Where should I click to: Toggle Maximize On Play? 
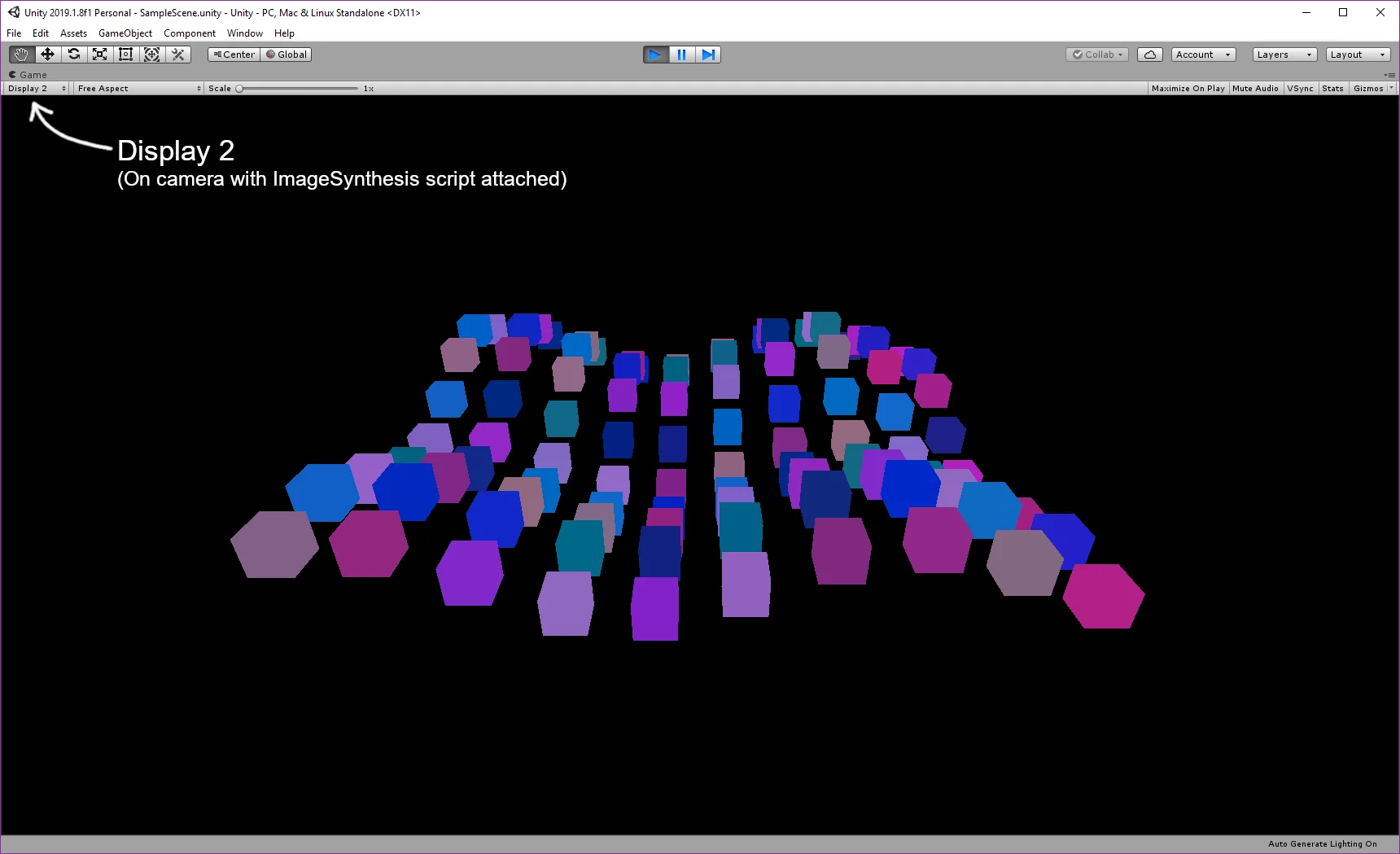click(x=1188, y=88)
